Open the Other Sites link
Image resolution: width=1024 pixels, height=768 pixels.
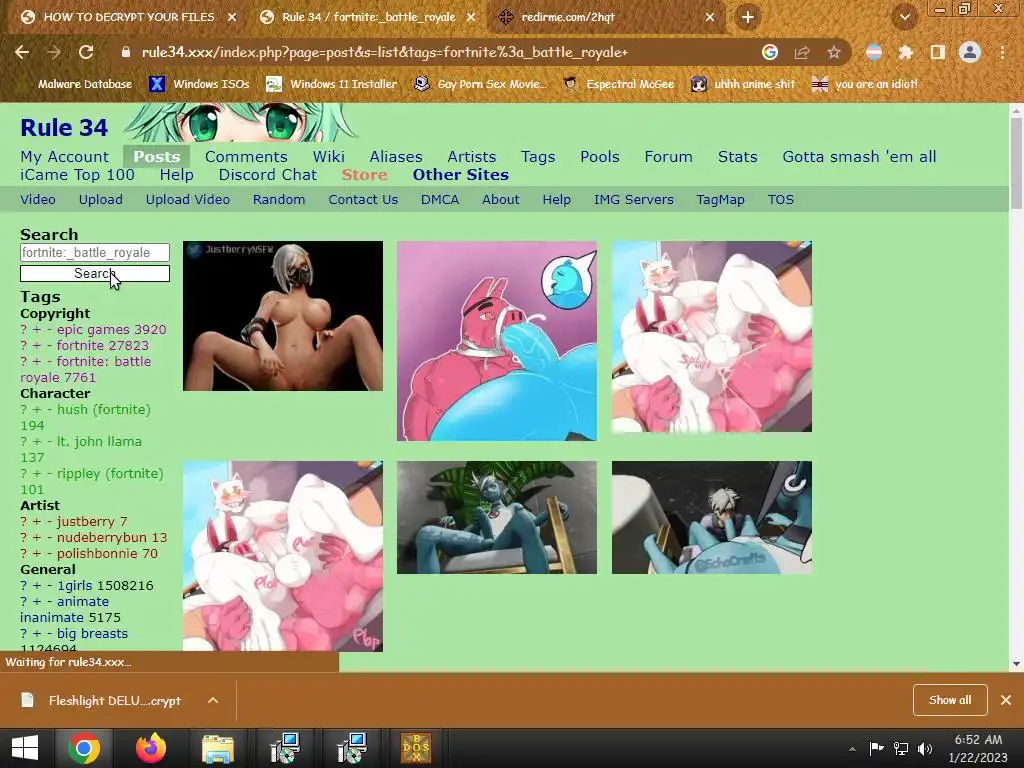coord(460,175)
